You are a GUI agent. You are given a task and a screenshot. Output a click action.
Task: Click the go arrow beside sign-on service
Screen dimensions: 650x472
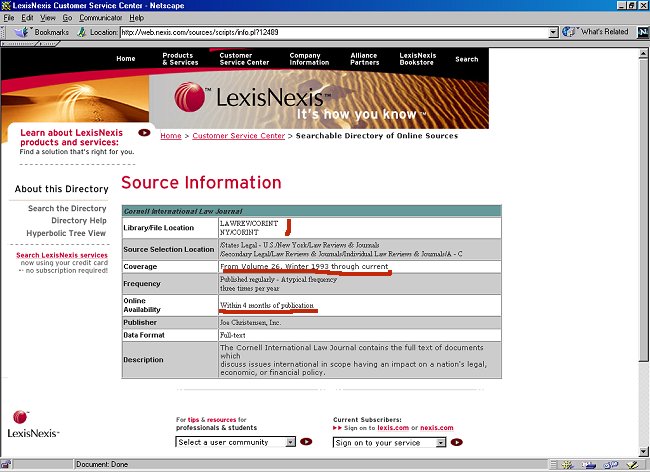(456, 441)
